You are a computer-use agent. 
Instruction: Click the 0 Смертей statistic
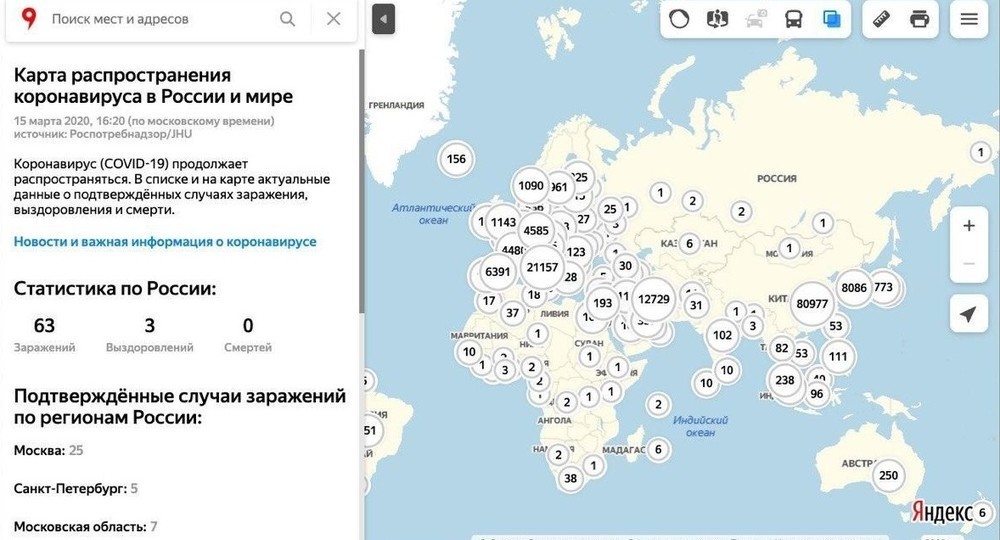247,334
